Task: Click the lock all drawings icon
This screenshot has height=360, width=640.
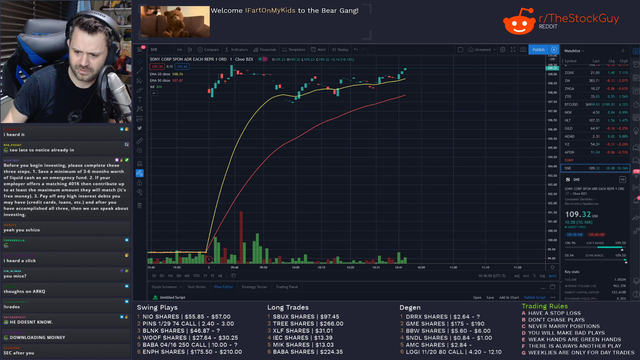Action: point(140,183)
